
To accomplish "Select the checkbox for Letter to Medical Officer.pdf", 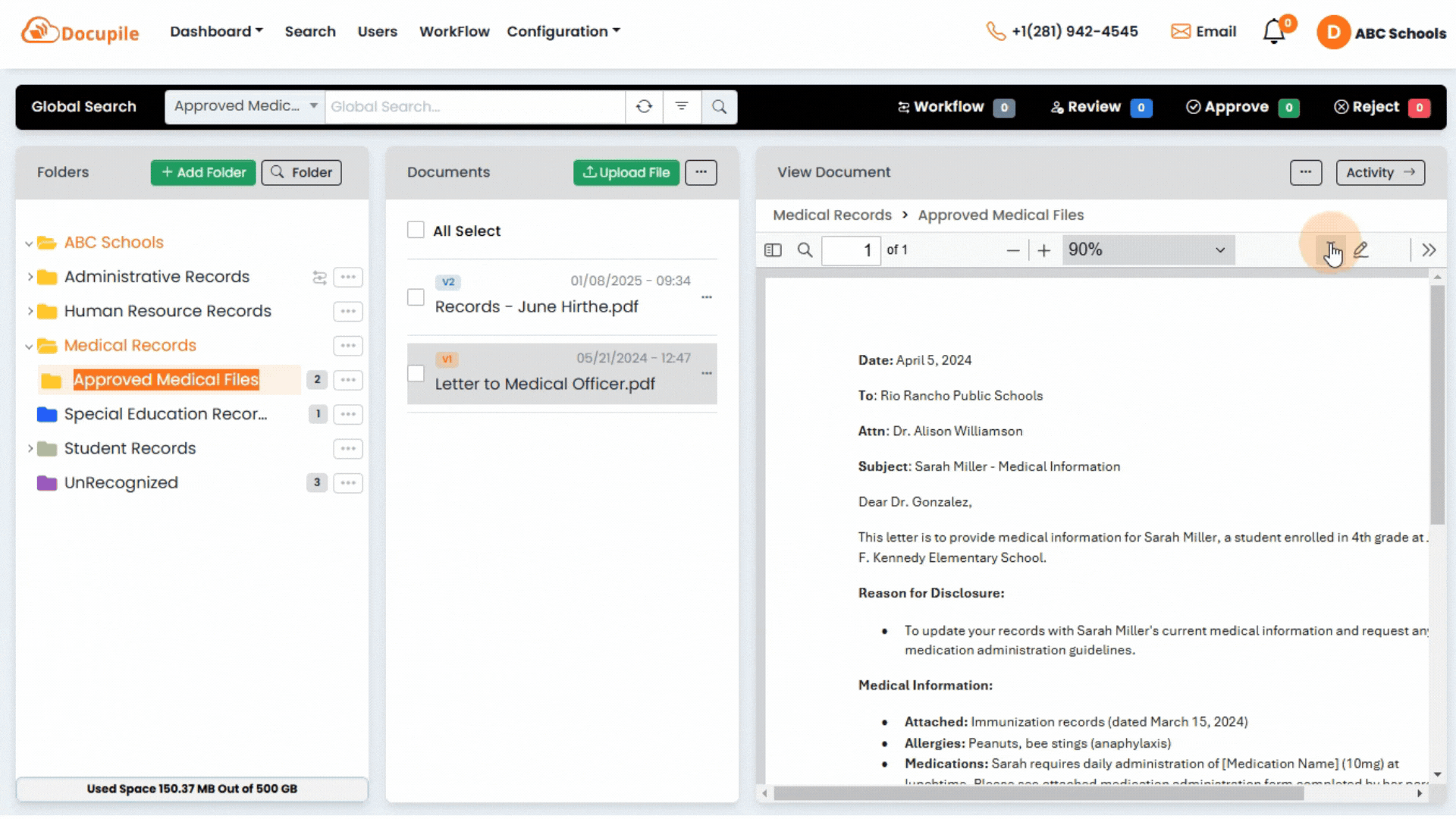I will point(416,373).
